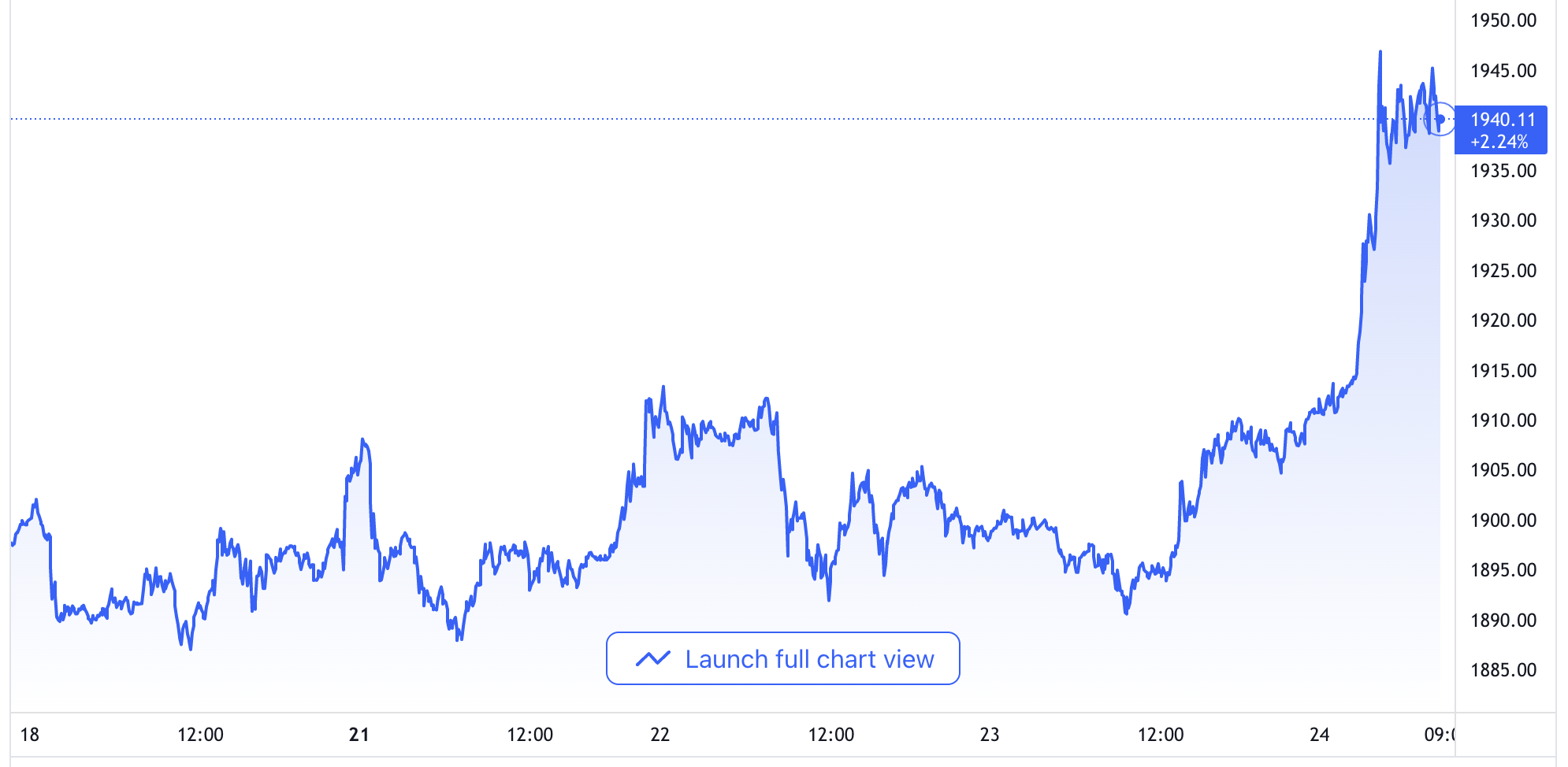Click the 1950.00 price scale label
Viewport: 1568px width, 767px height.
pyautogui.click(x=1503, y=20)
